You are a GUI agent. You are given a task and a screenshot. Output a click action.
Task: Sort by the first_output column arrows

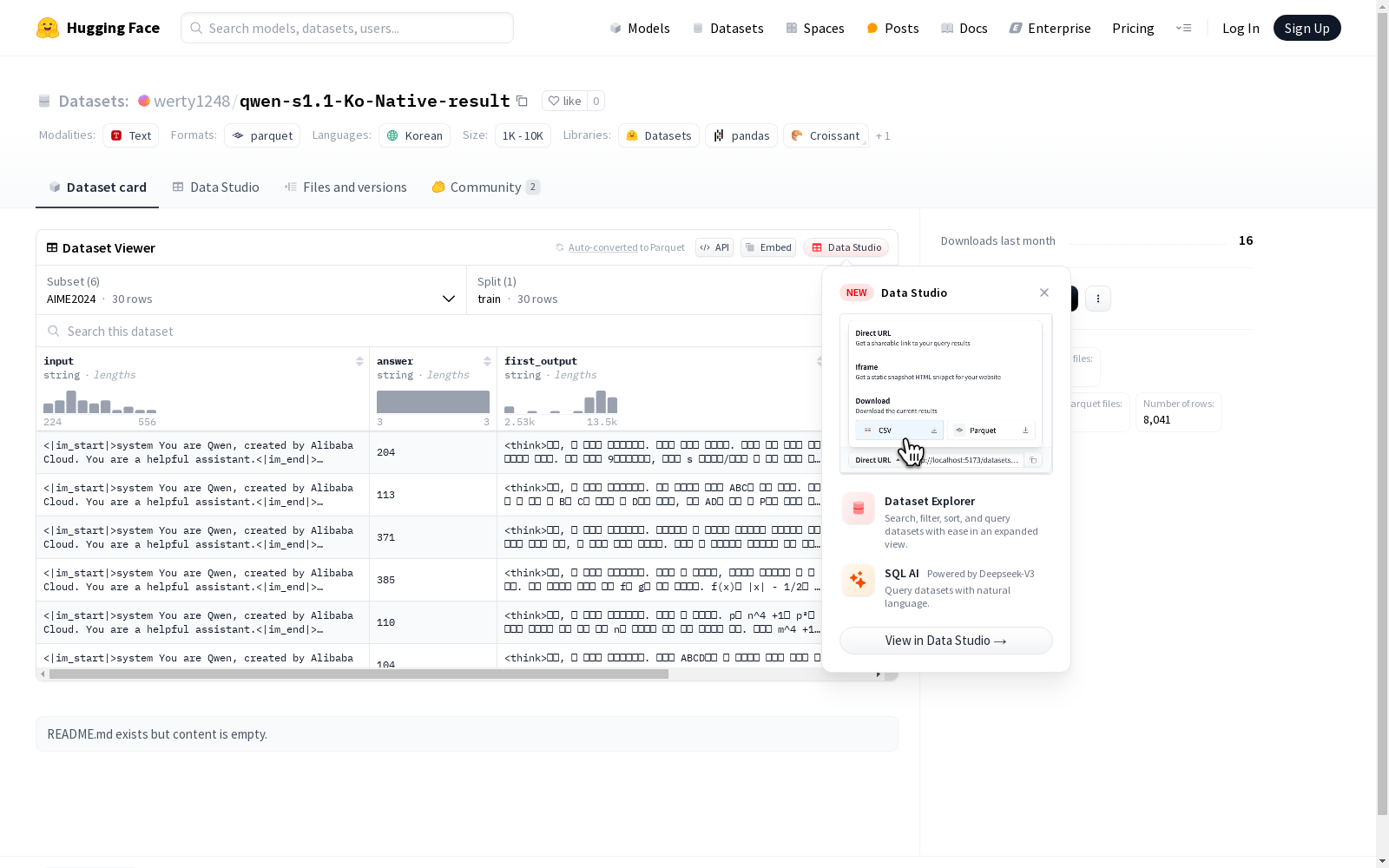click(x=819, y=361)
